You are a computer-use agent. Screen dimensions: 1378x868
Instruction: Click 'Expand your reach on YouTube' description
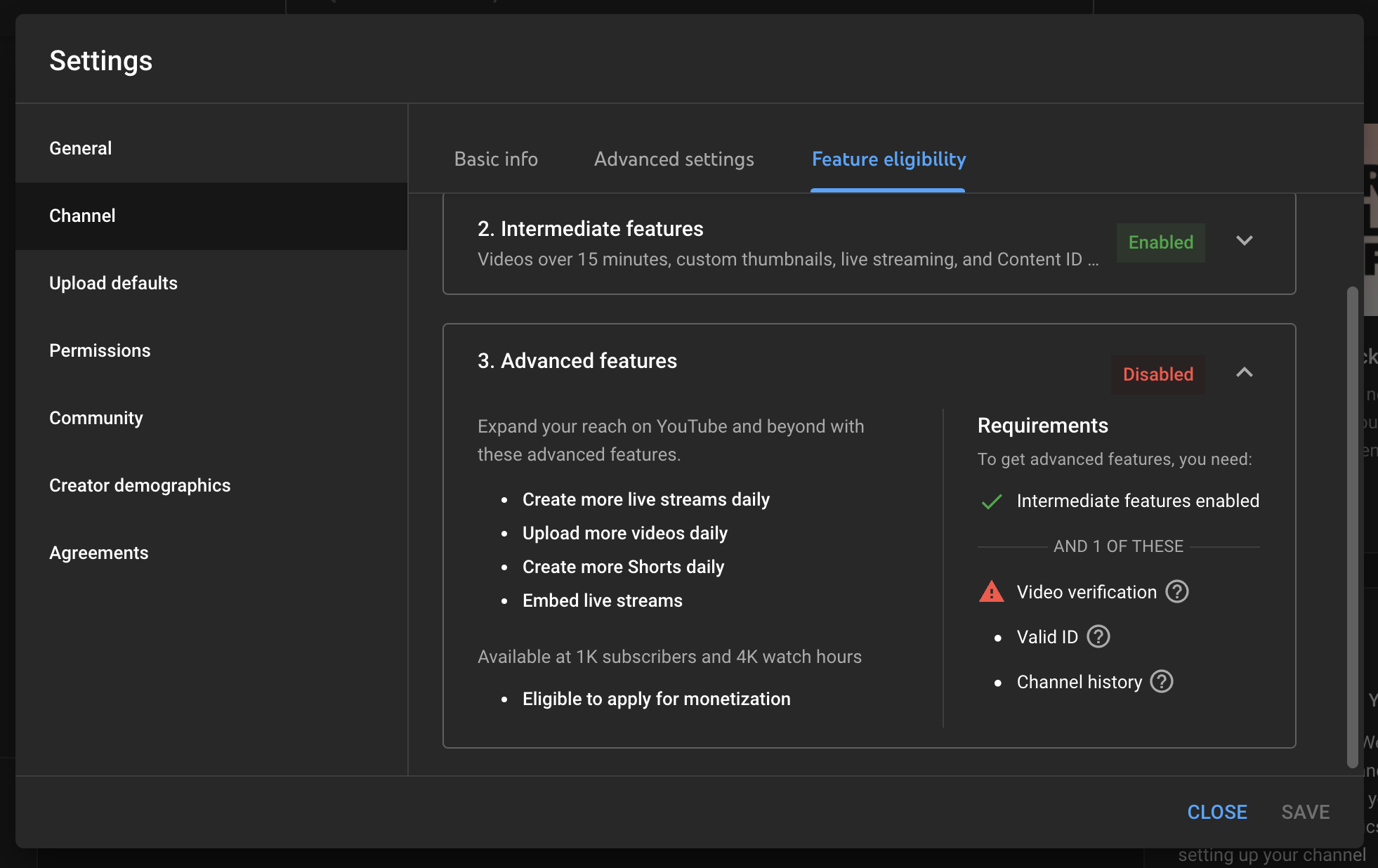coord(671,440)
